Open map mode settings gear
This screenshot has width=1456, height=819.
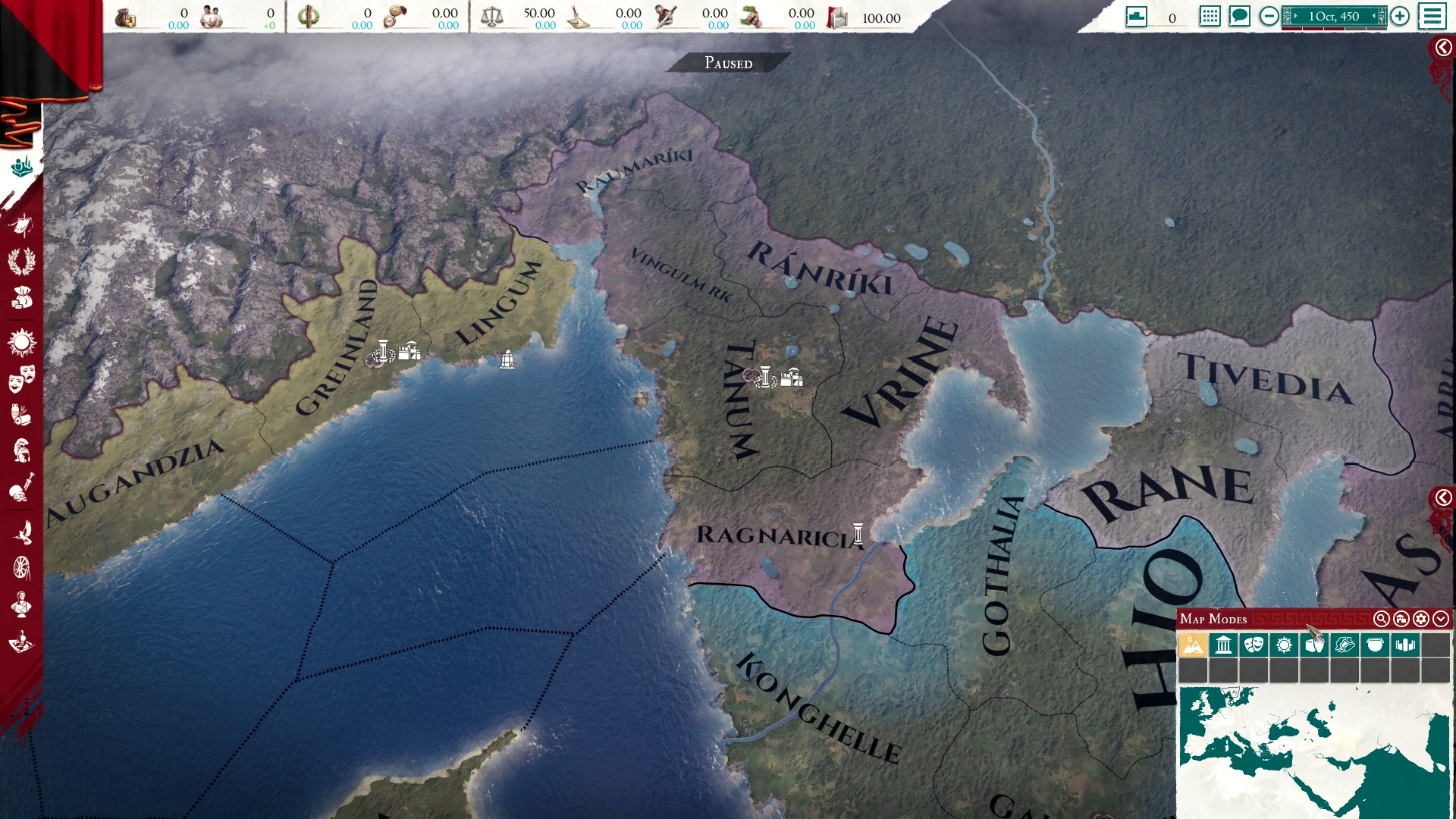tap(1421, 619)
